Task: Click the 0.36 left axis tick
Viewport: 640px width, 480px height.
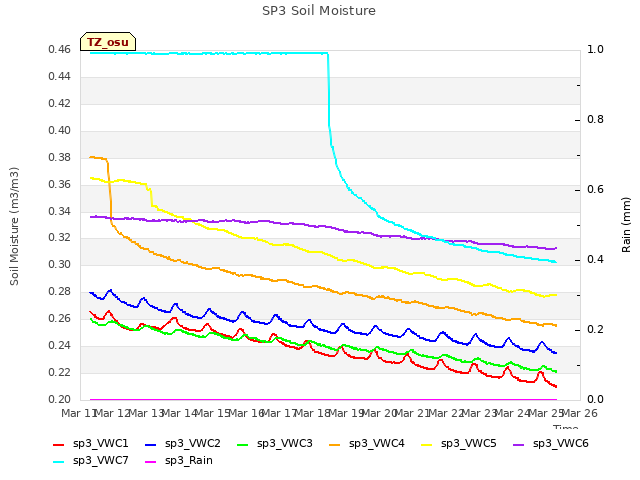Action: pos(60,184)
